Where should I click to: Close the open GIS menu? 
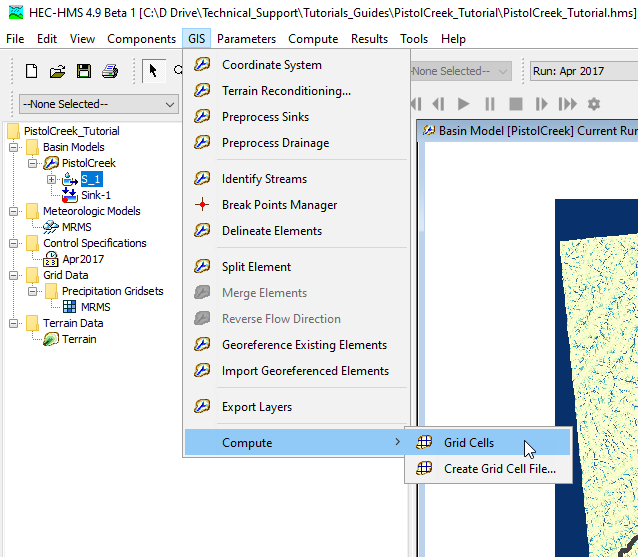click(x=197, y=39)
